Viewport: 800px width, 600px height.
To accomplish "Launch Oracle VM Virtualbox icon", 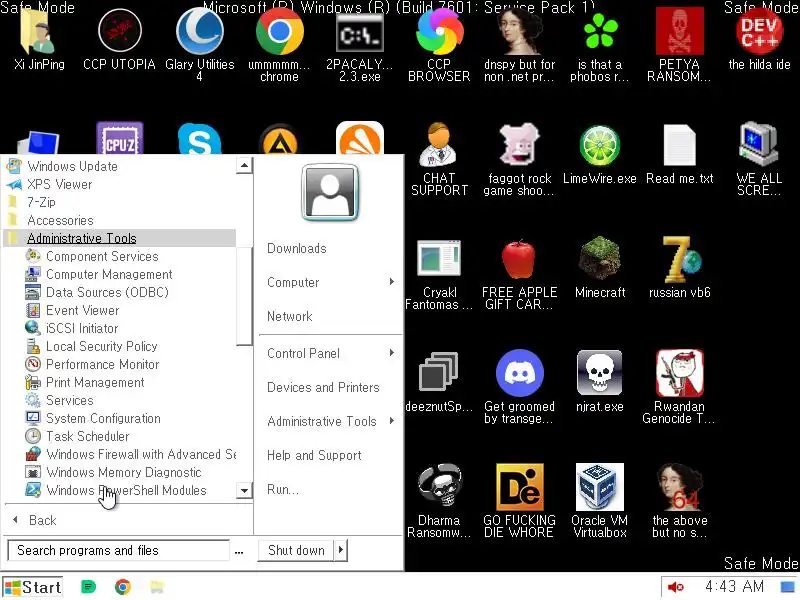I will 600,487.
